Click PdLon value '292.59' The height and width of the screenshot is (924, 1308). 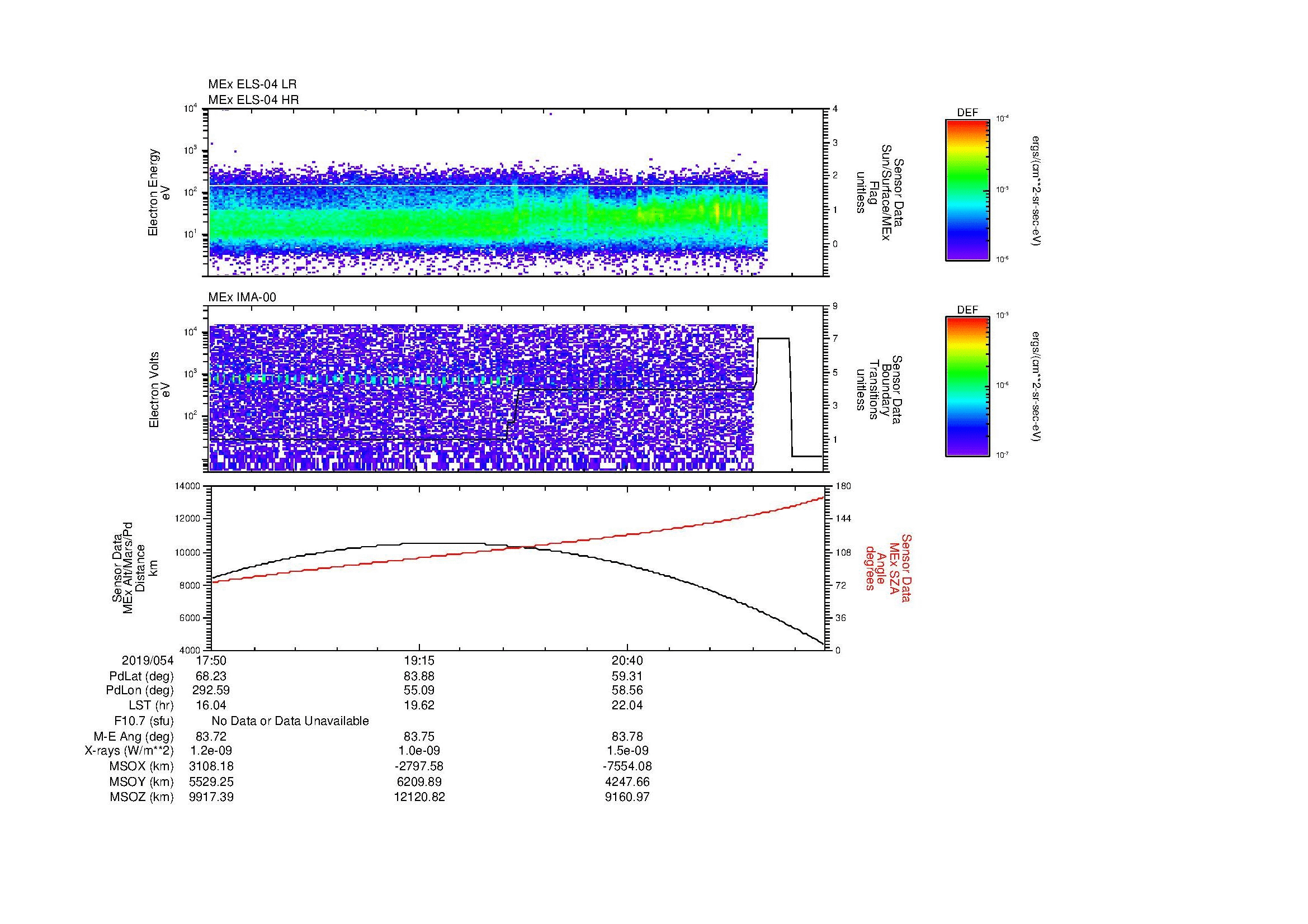coord(211,690)
